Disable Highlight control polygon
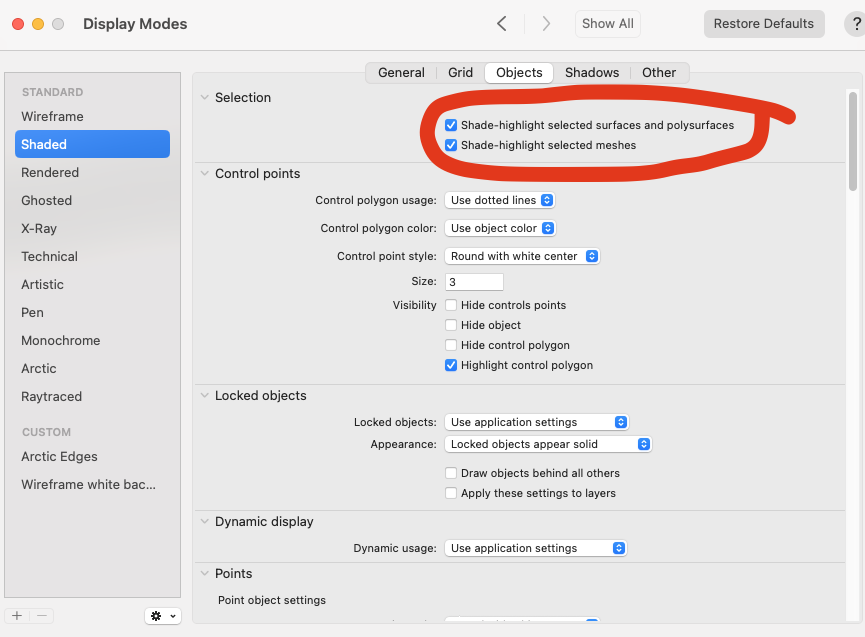 point(451,365)
